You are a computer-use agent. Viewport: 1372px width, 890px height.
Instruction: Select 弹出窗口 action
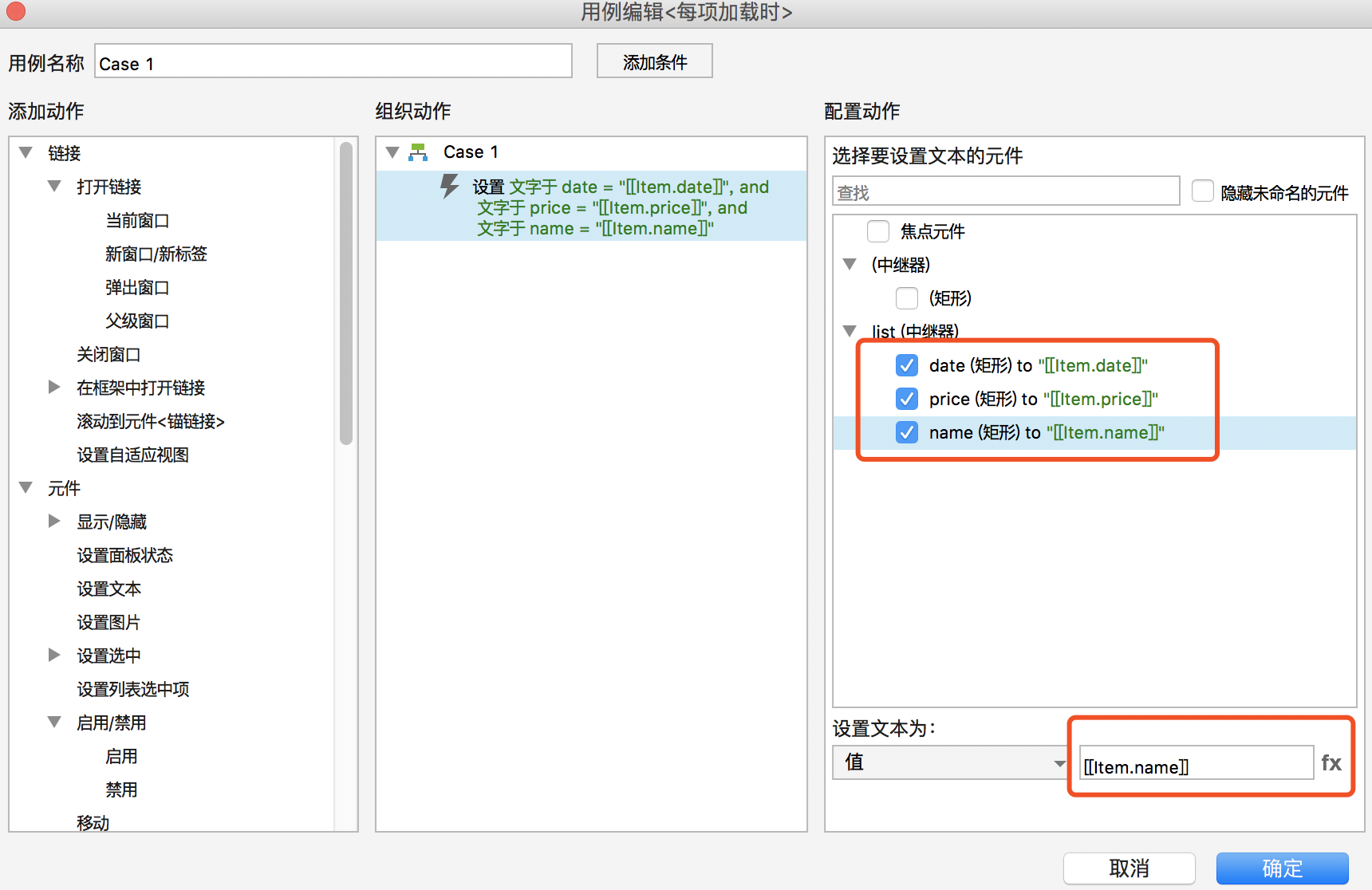coord(137,287)
